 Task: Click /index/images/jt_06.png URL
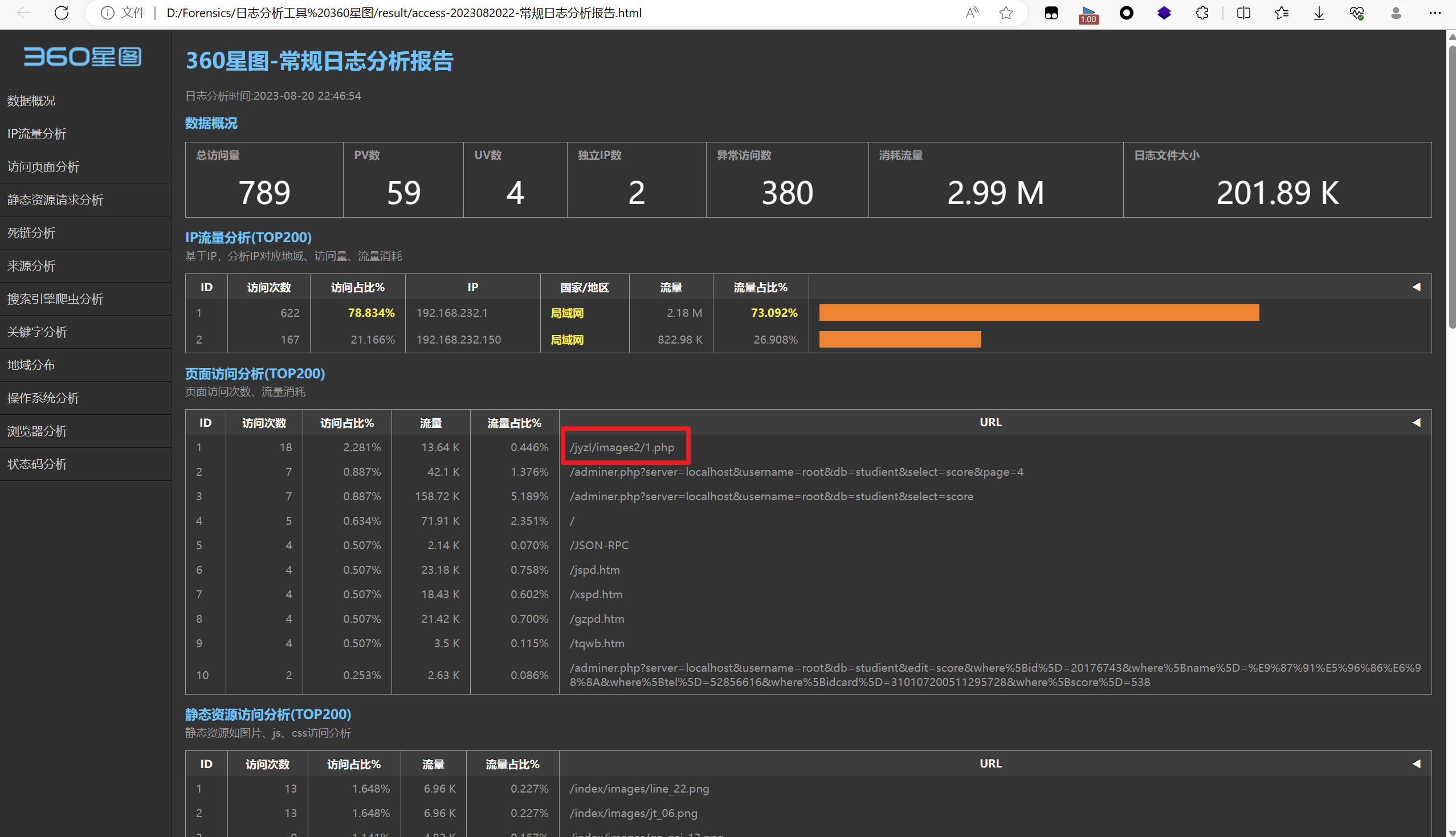[x=634, y=814]
